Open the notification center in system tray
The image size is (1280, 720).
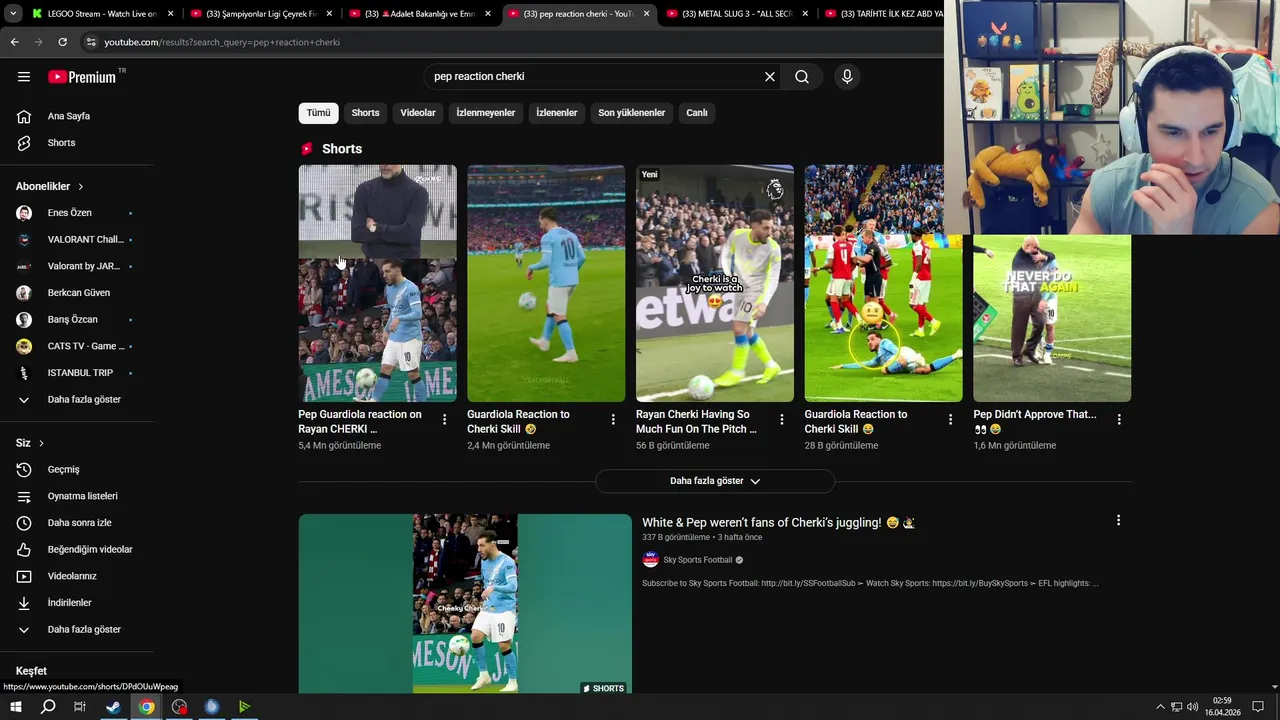coord(1258,707)
